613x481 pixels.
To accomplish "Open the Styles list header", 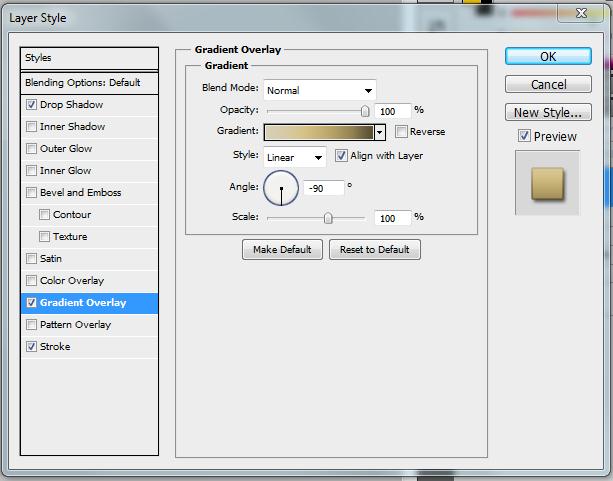I will coord(90,58).
